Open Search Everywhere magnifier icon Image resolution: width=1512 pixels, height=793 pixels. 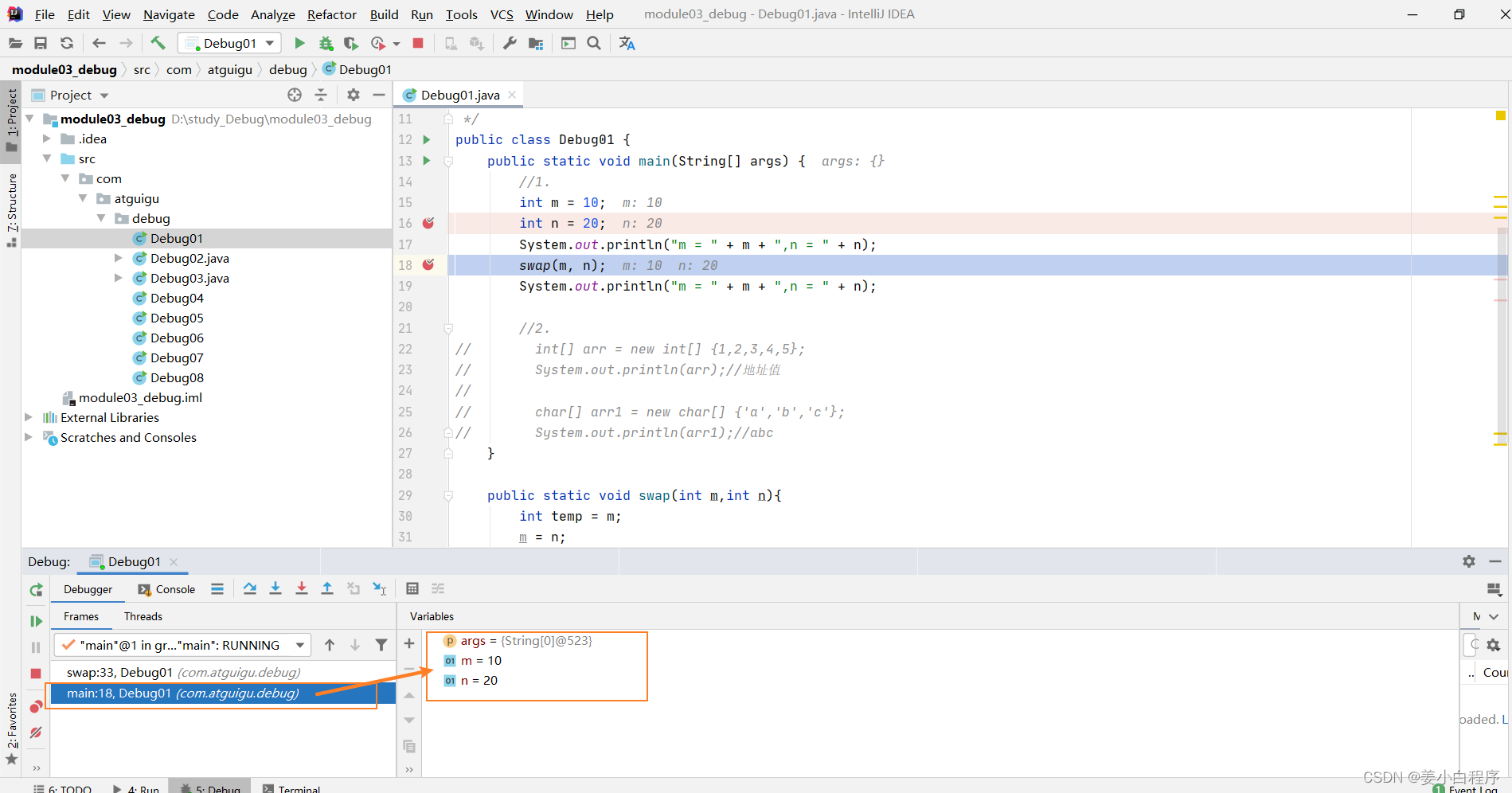click(x=594, y=43)
